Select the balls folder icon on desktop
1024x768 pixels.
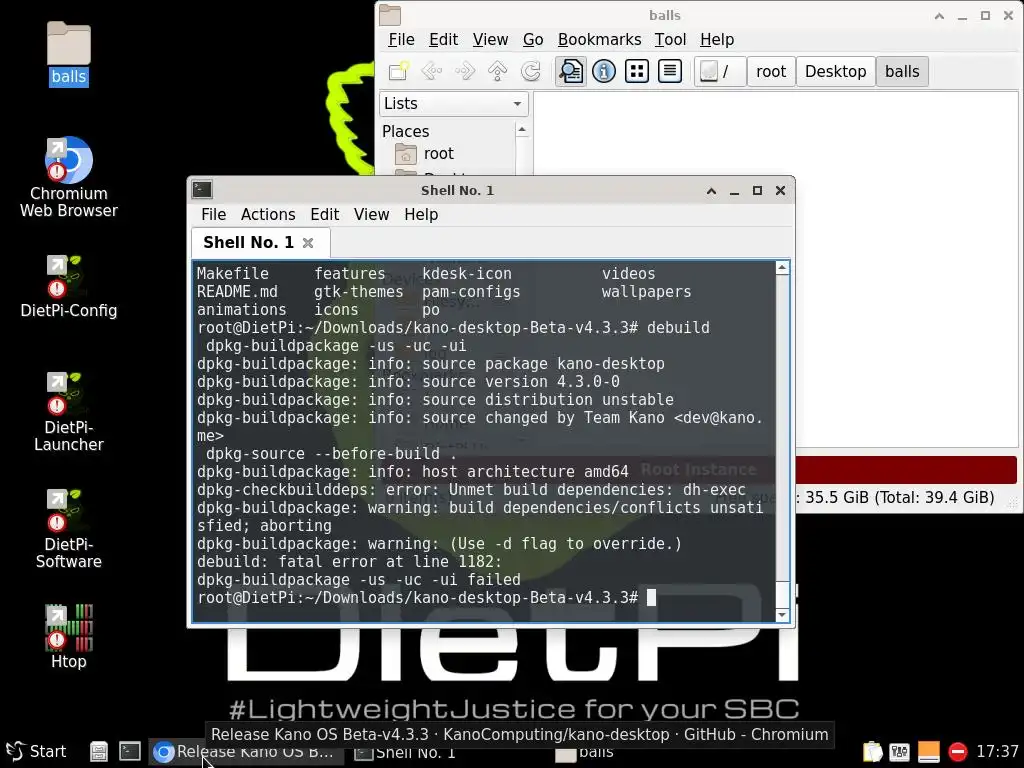69,54
